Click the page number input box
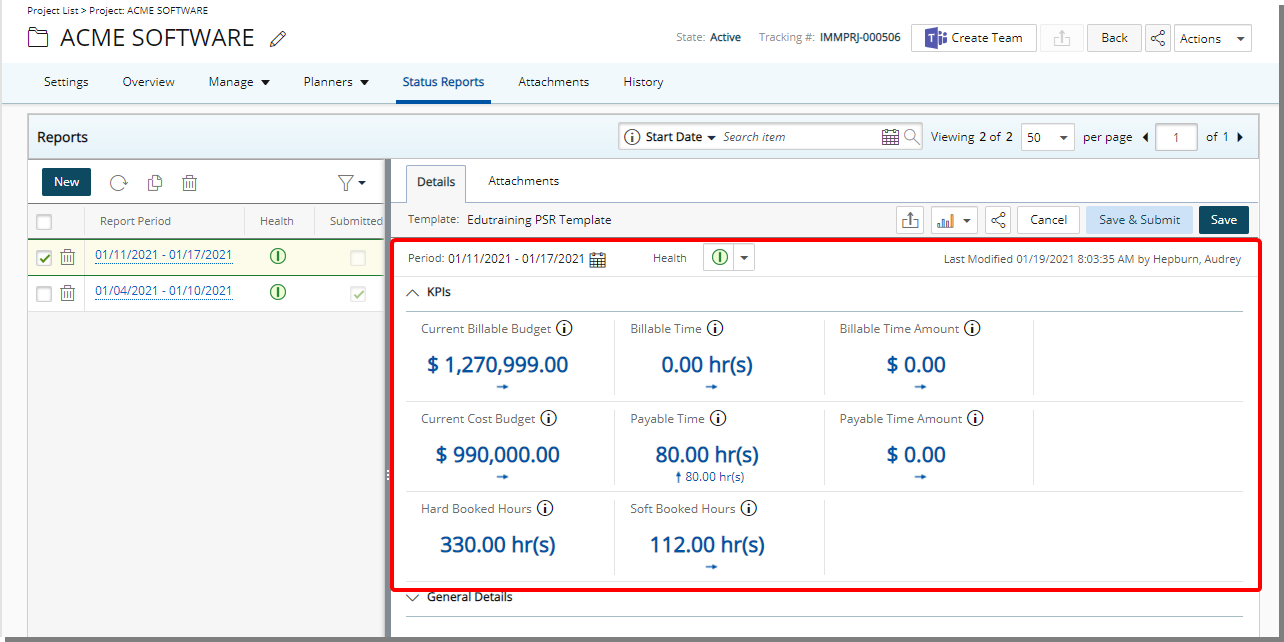 1176,137
